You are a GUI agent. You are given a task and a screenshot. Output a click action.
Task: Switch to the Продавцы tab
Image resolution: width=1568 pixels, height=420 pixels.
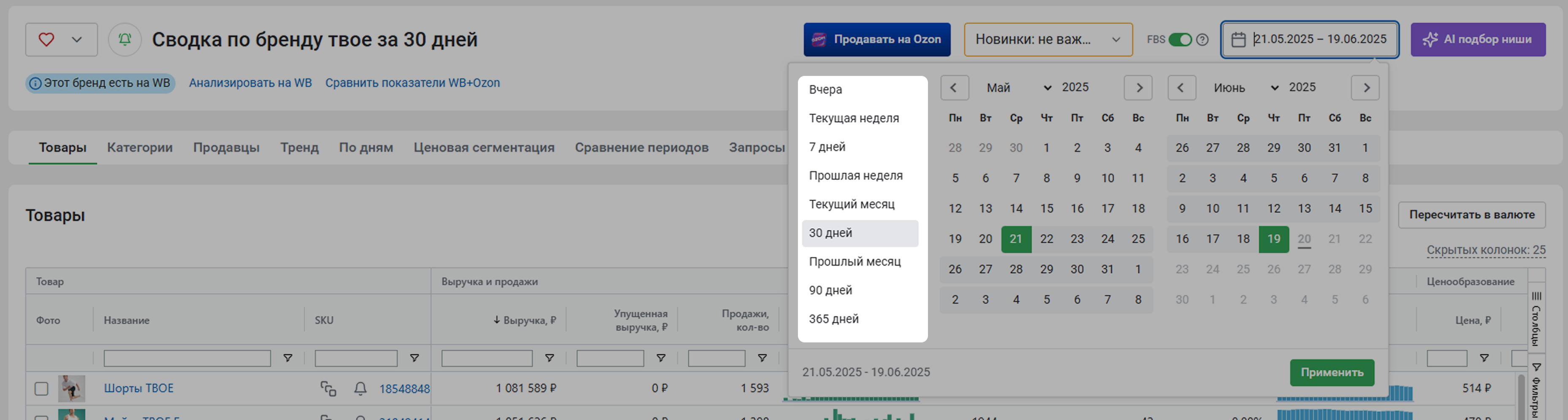click(226, 147)
